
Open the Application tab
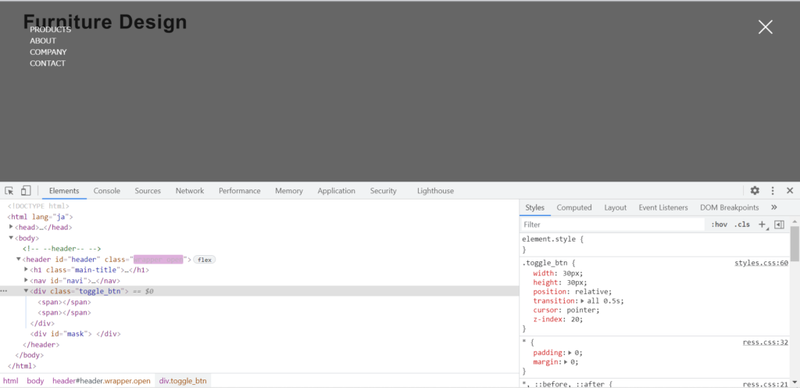pos(336,191)
